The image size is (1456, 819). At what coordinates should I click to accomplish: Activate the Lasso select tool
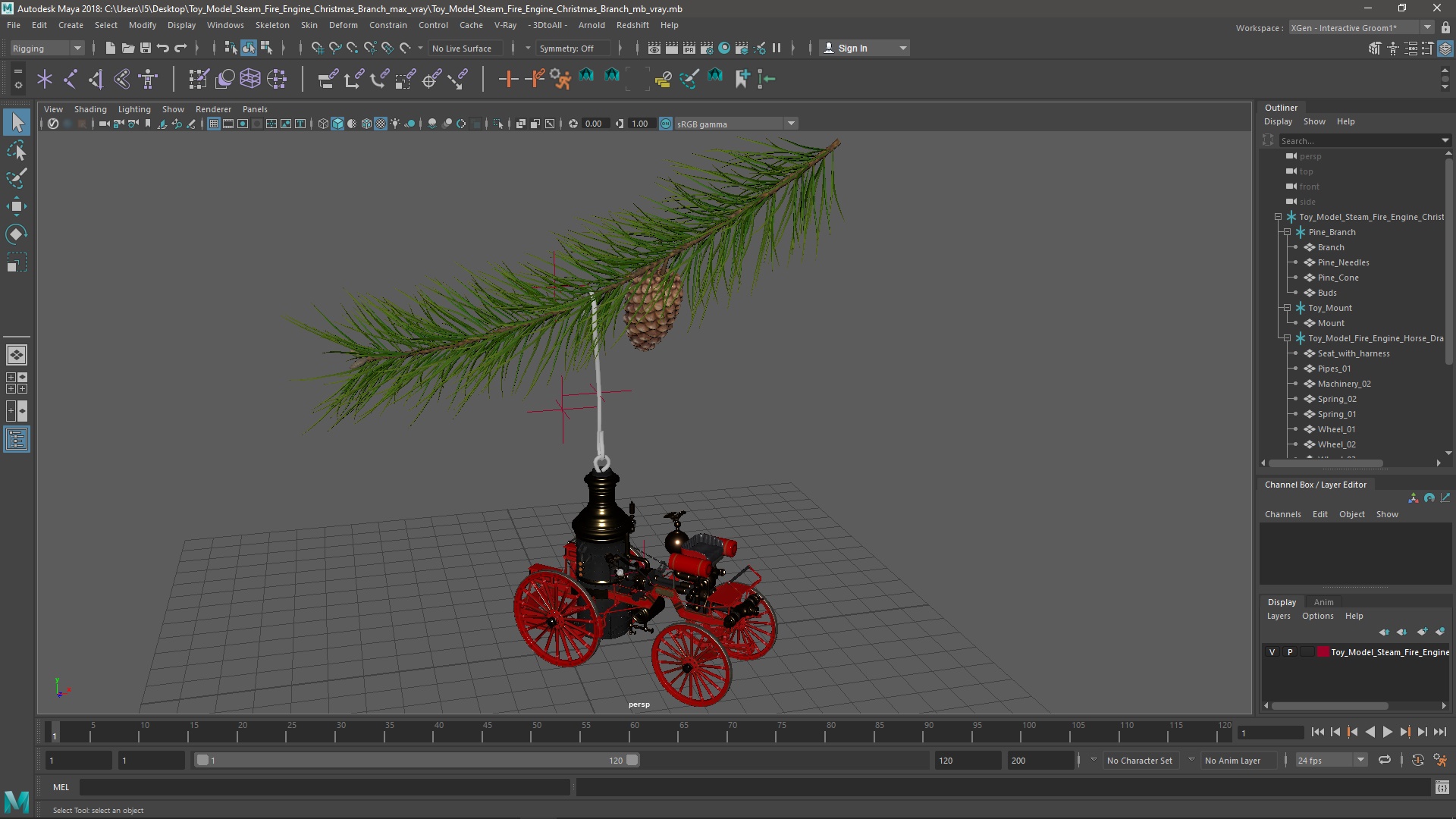[17, 150]
